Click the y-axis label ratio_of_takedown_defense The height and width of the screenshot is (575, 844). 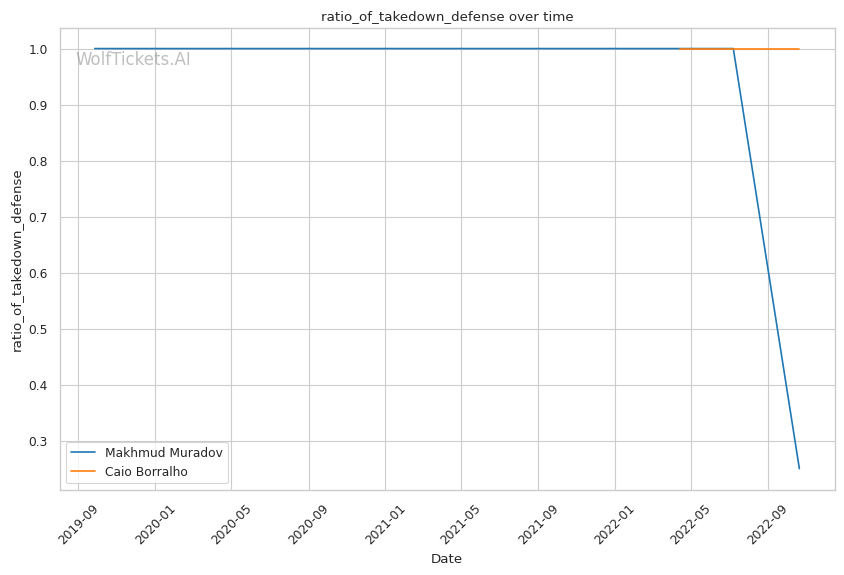[17, 261]
